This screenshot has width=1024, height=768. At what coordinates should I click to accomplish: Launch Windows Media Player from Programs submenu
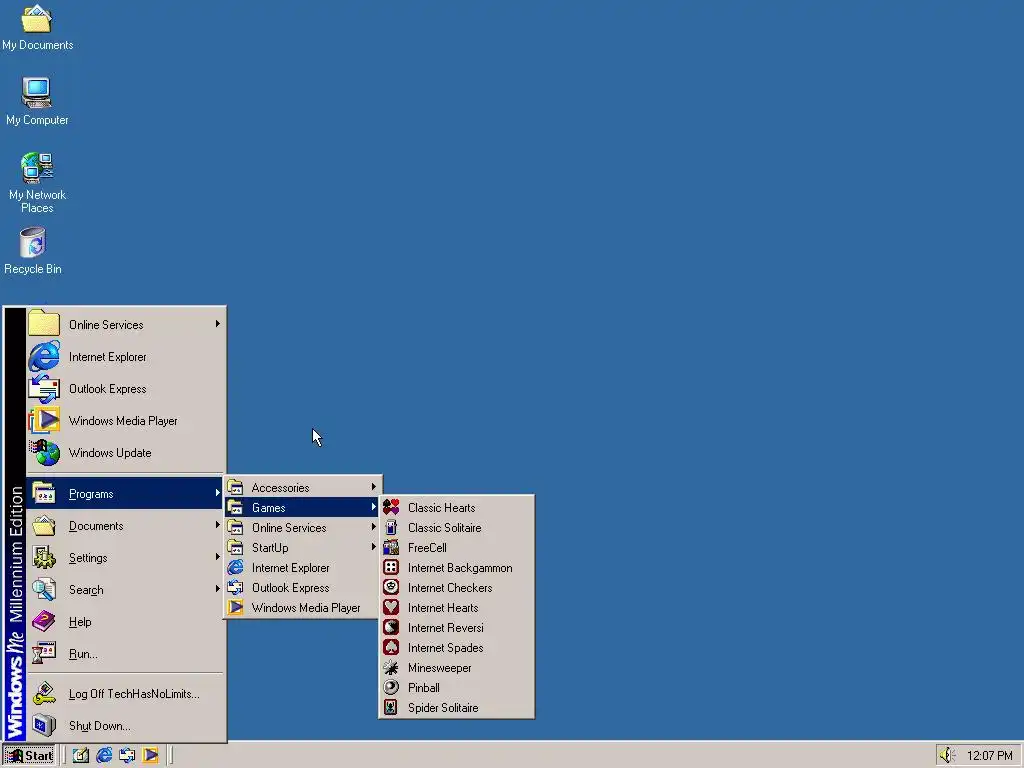click(302, 607)
